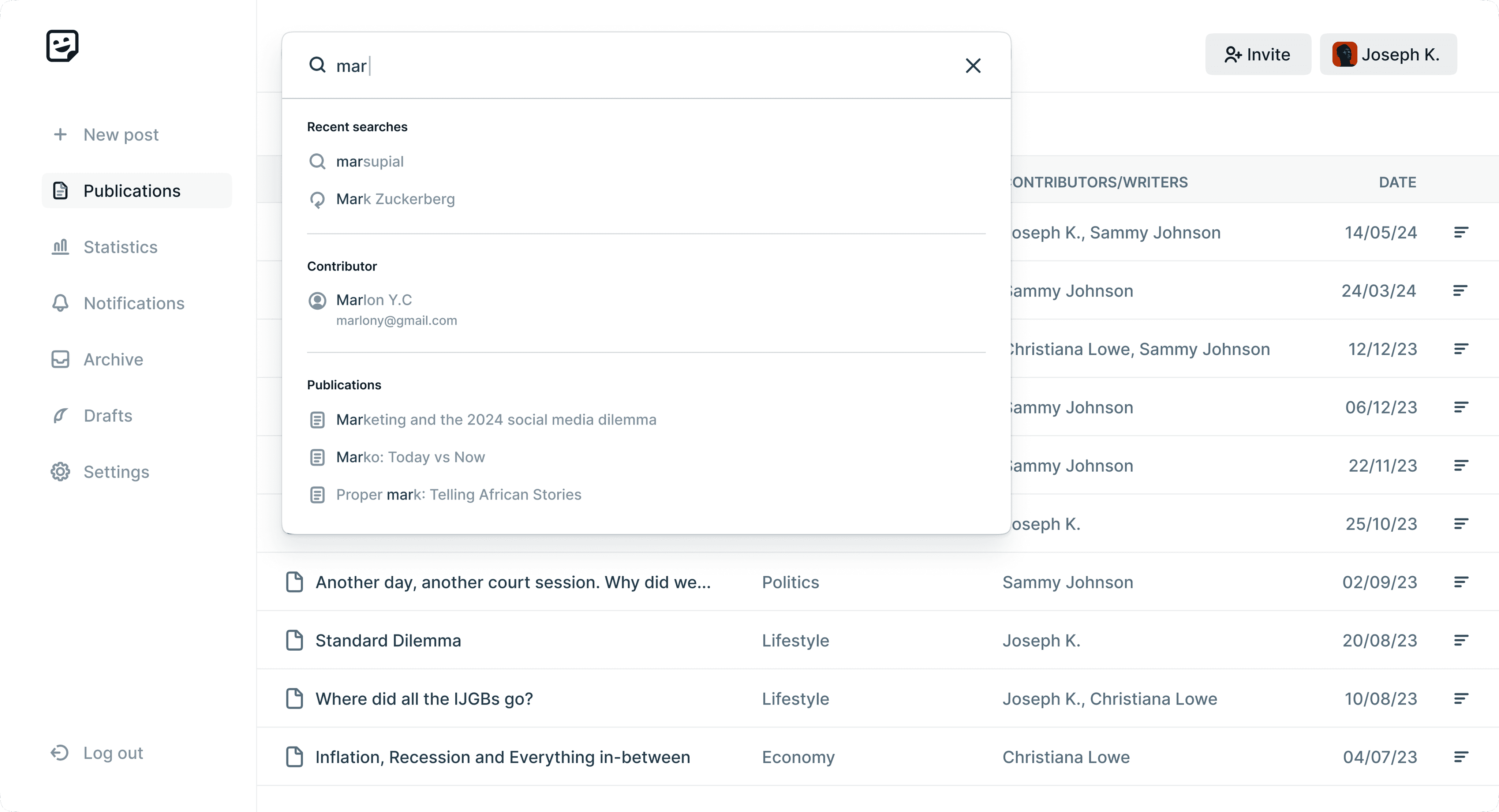Open Statistics from the sidebar

(120, 247)
